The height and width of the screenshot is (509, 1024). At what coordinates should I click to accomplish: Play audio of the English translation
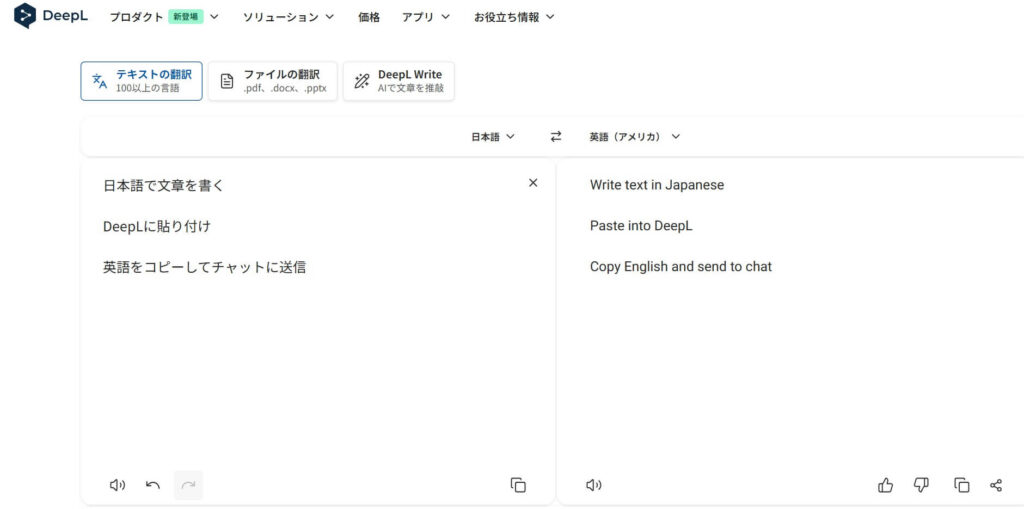[594, 485]
